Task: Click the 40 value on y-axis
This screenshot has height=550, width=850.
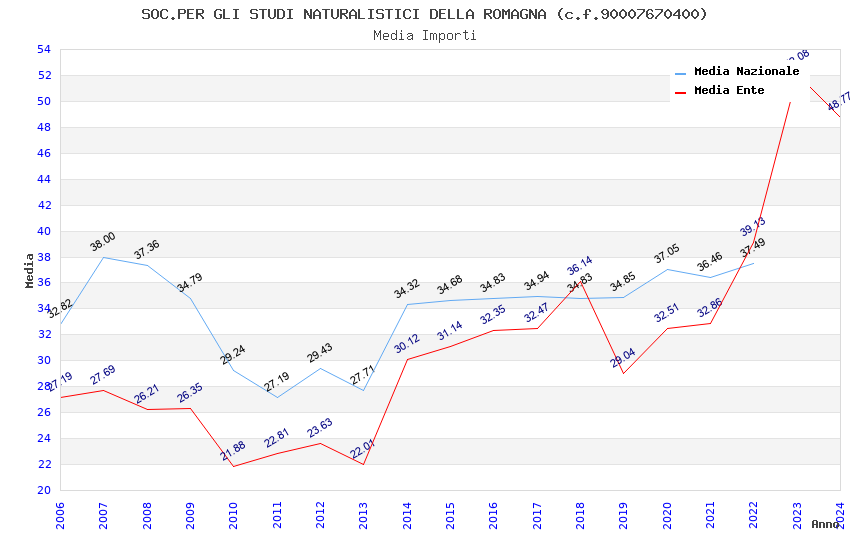Action: (x=44, y=231)
